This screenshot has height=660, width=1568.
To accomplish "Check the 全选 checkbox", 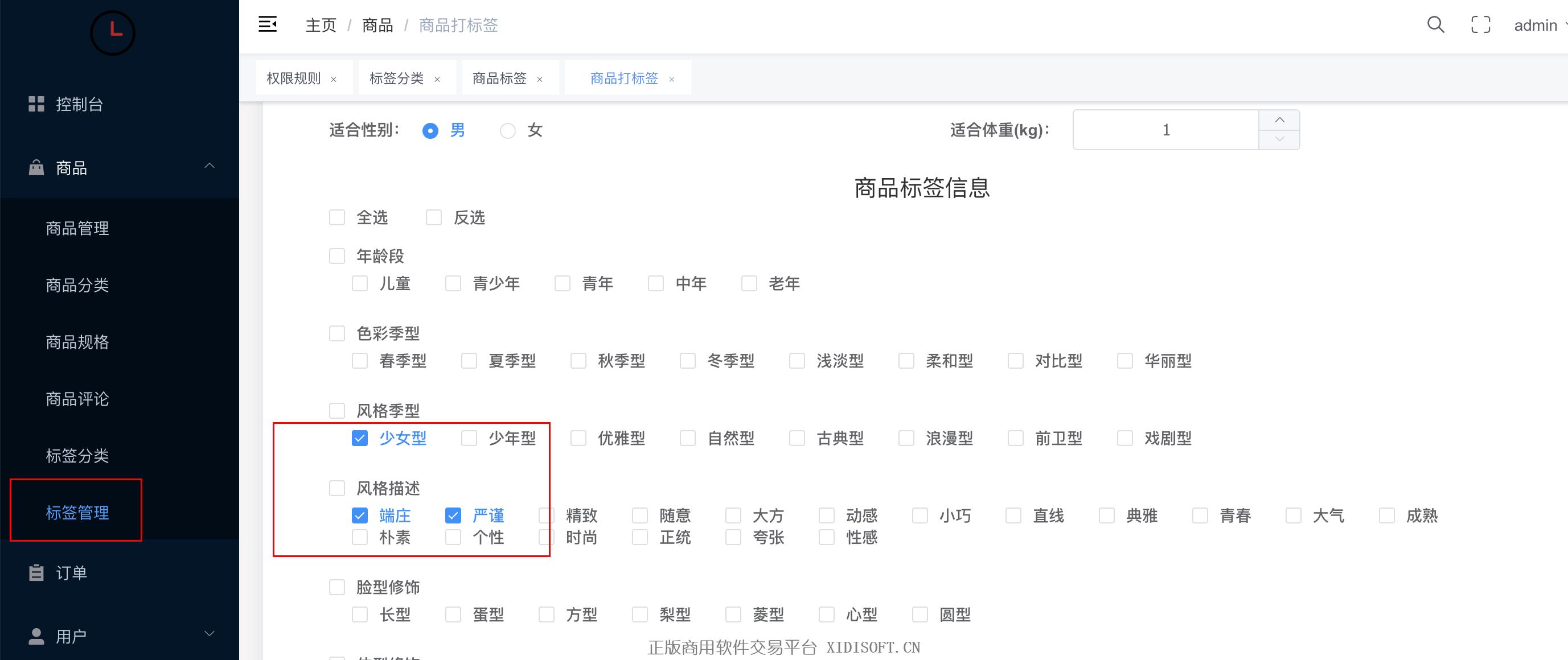I will coord(336,217).
